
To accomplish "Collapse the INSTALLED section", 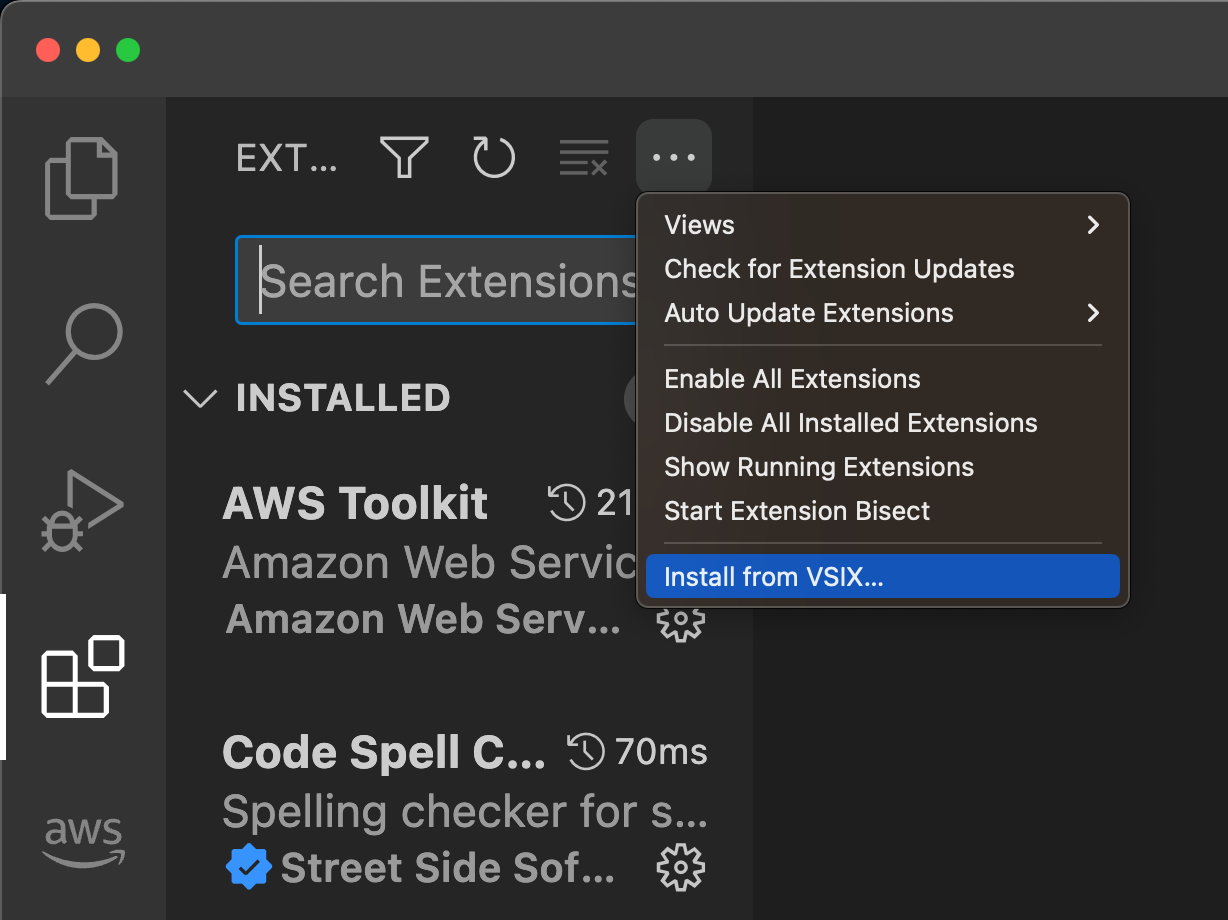I will 201,399.
